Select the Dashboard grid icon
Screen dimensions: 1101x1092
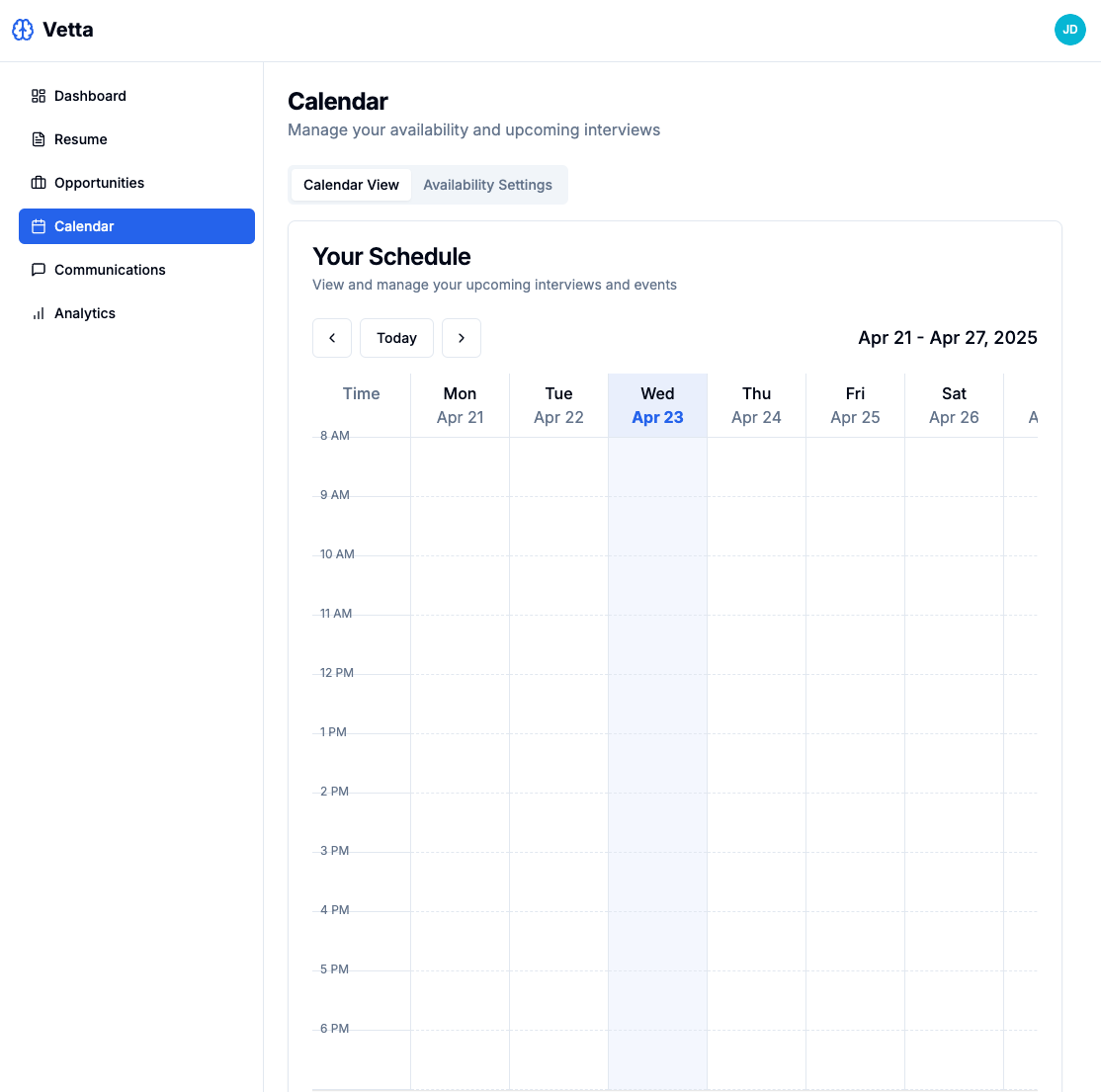[x=39, y=96]
